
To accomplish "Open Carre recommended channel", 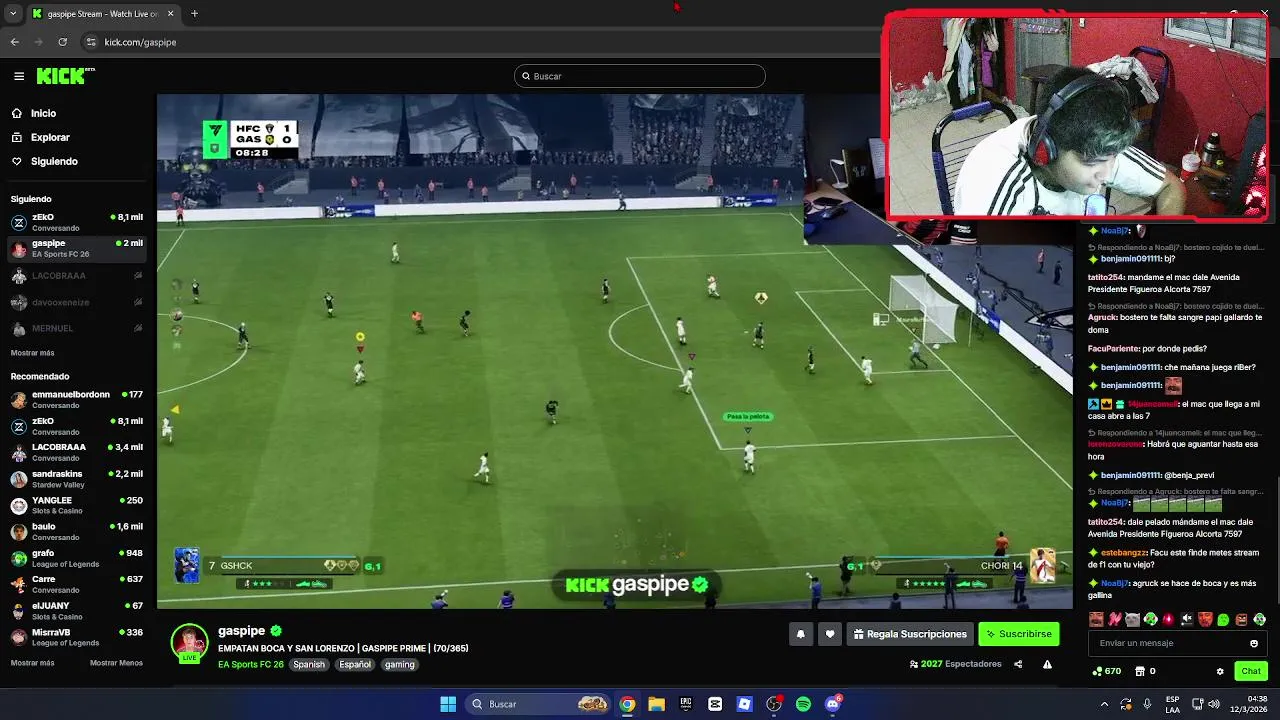I will (78, 585).
